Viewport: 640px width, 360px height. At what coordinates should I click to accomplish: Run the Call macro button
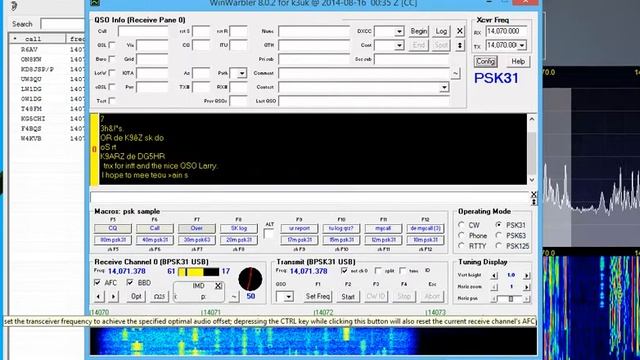point(155,228)
